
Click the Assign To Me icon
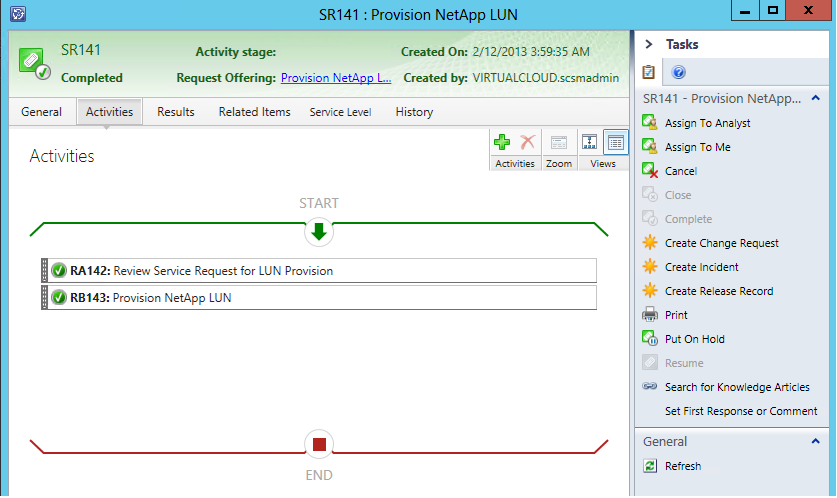click(x=650, y=147)
